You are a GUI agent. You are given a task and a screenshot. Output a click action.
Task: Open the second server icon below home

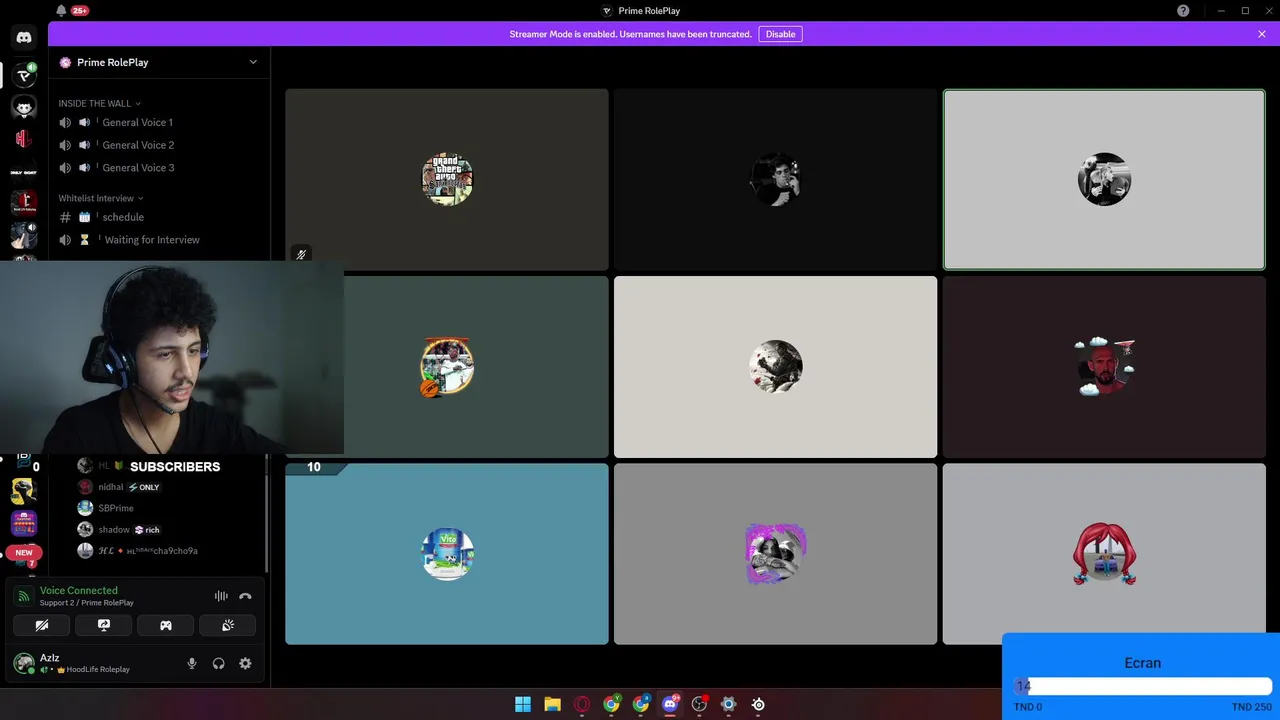[x=24, y=107]
